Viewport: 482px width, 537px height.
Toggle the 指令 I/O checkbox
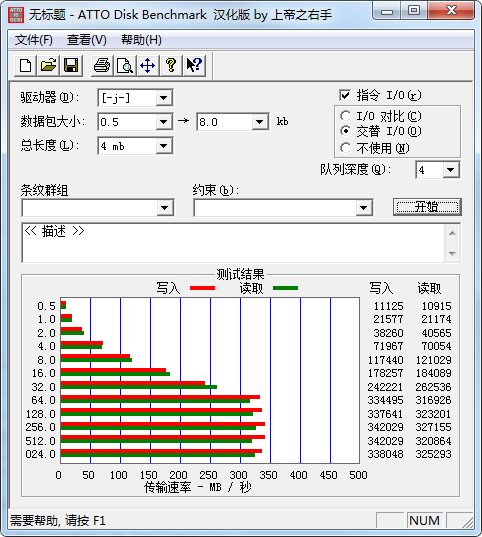(345, 95)
